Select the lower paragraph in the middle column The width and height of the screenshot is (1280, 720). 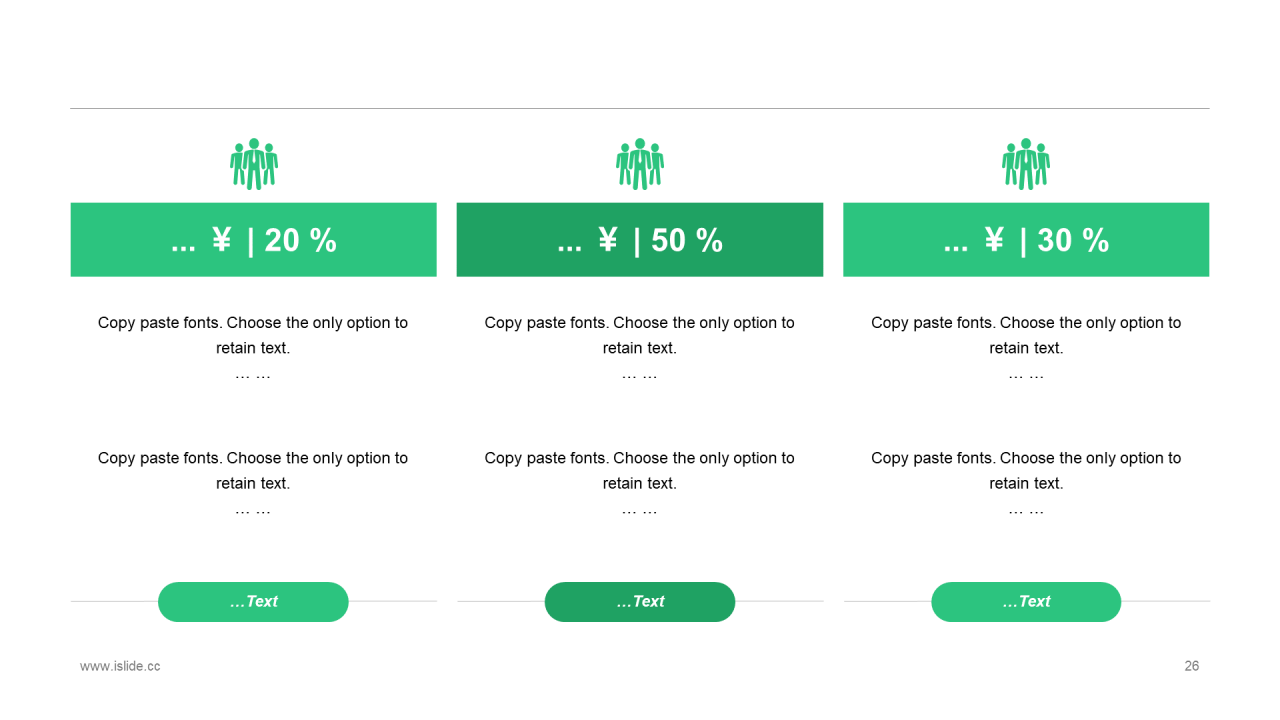pos(640,483)
